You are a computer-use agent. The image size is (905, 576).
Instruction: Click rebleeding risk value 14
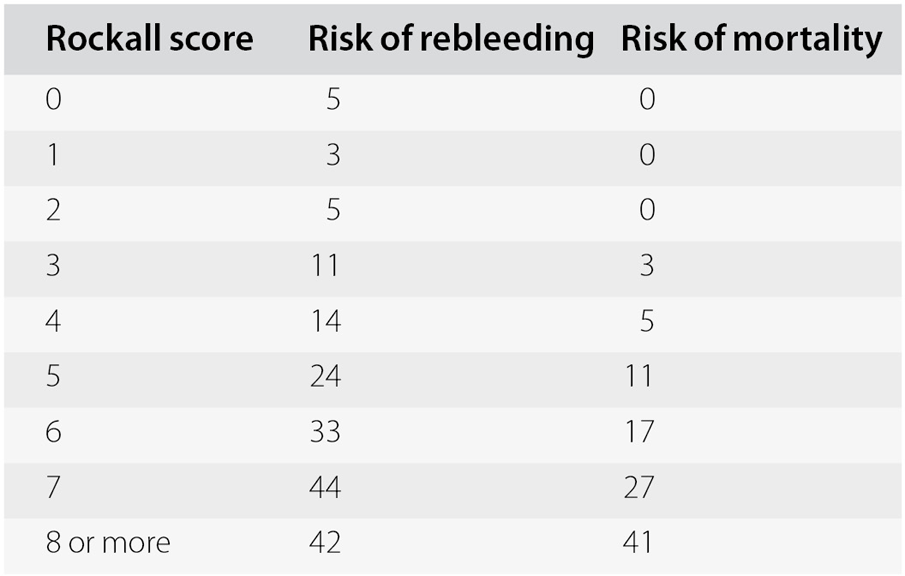(x=325, y=321)
